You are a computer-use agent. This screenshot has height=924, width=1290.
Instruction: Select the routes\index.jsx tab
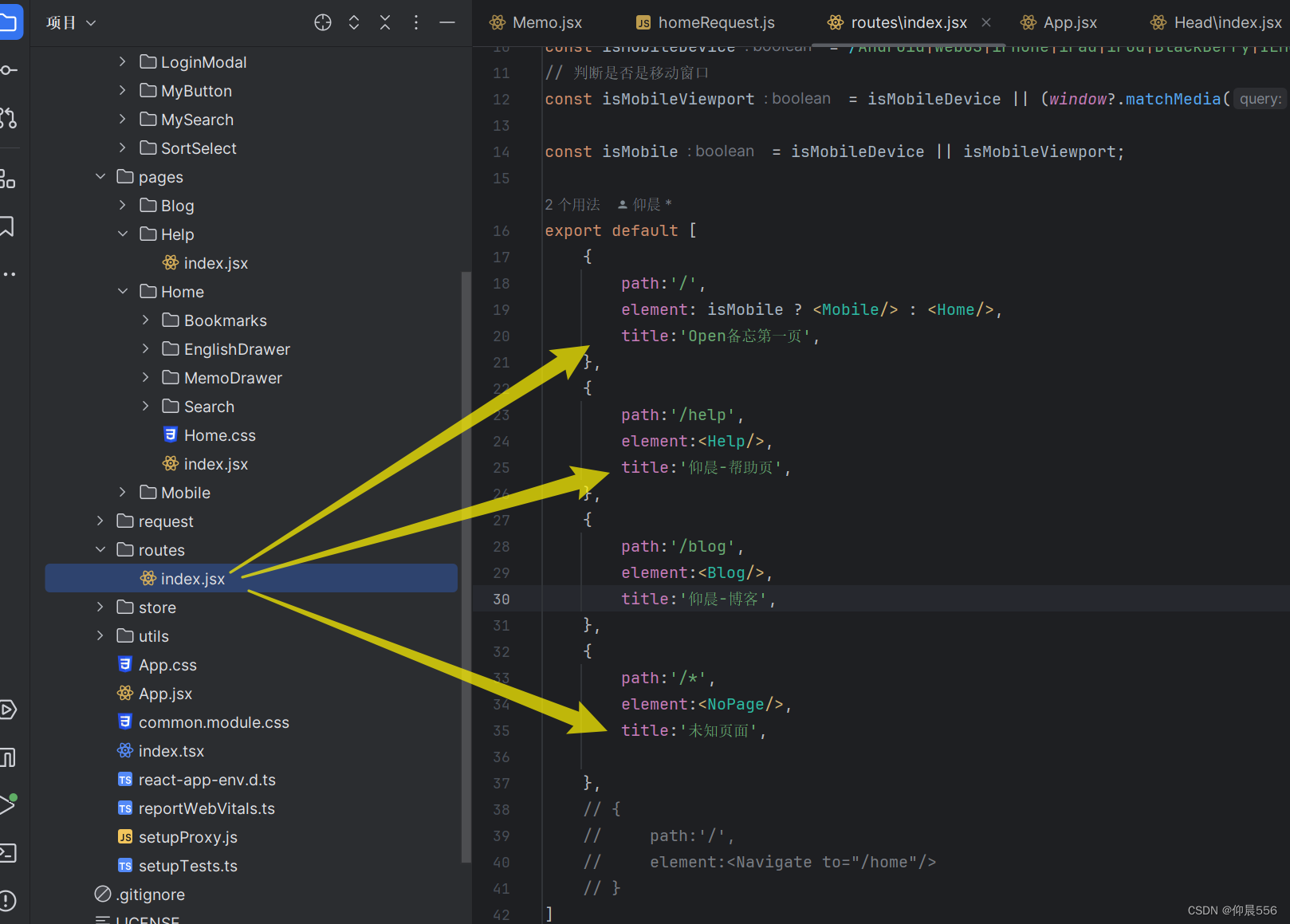[909, 22]
